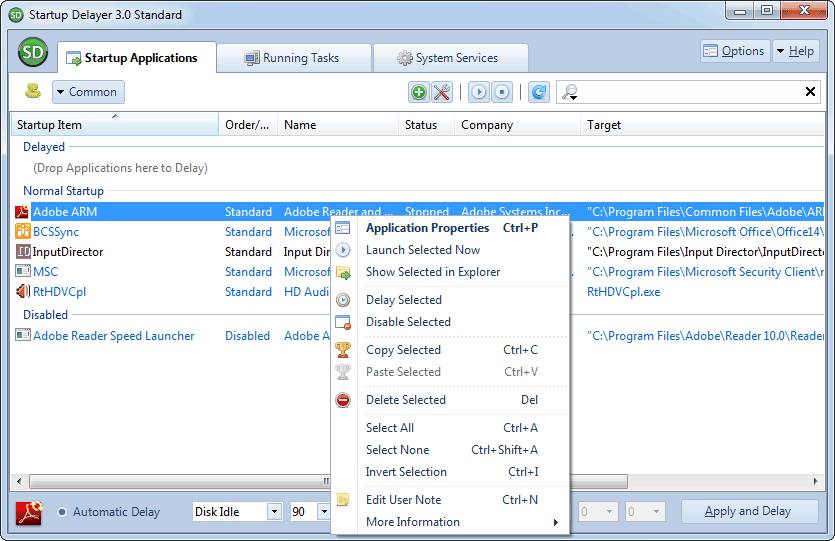The height and width of the screenshot is (541, 835).
Task: Click the Adobe Reader Speed Launcher row icon
Action: (22, 335)
